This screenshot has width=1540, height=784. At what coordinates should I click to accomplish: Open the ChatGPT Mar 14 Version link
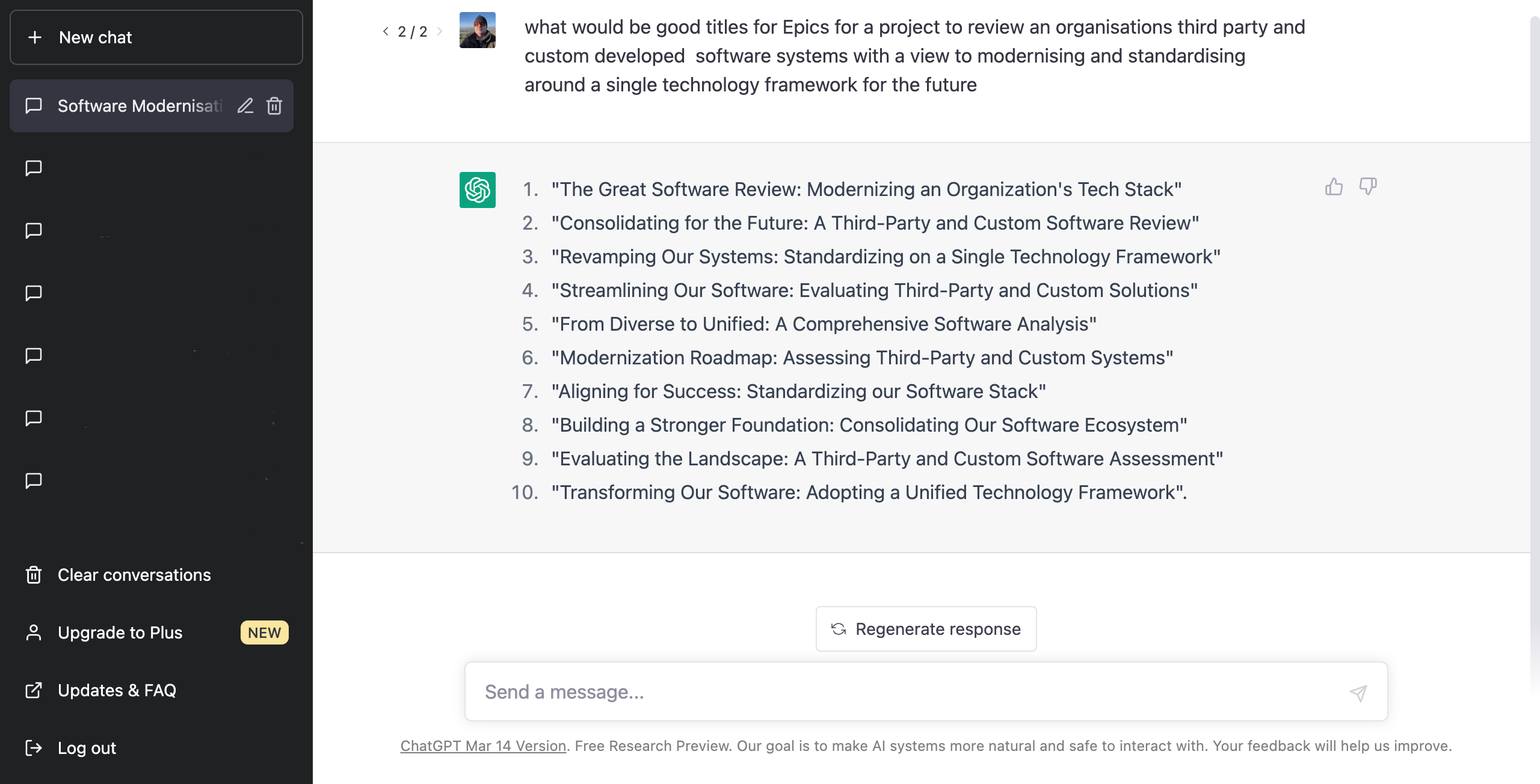click(x=482, y=746)
